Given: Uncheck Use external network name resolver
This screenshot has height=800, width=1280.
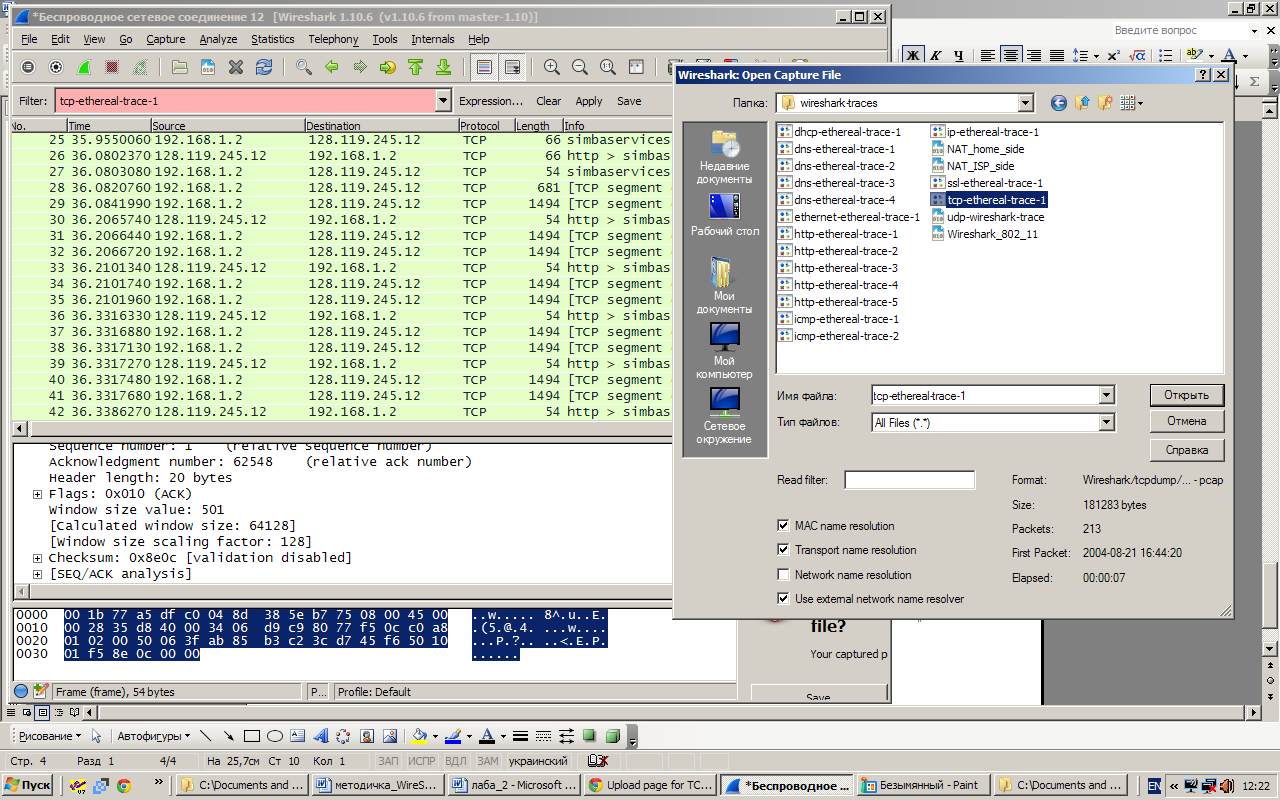Looking at the screenshot, I should pos(784,599).
